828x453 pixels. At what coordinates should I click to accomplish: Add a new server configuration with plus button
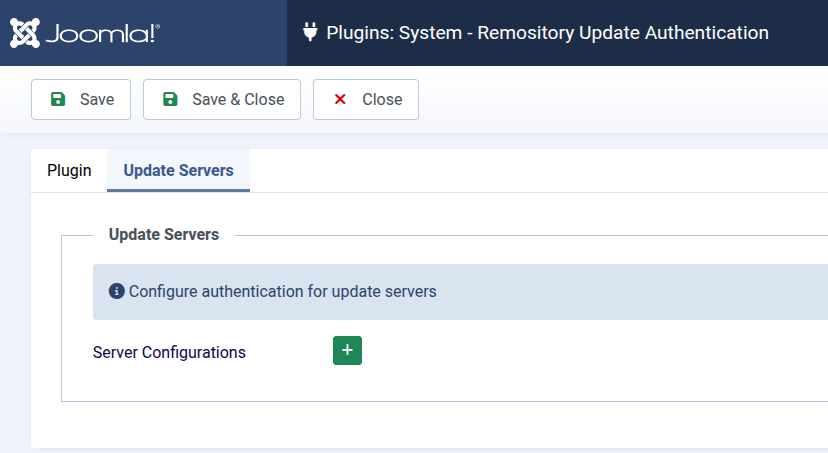pos(347,351)
